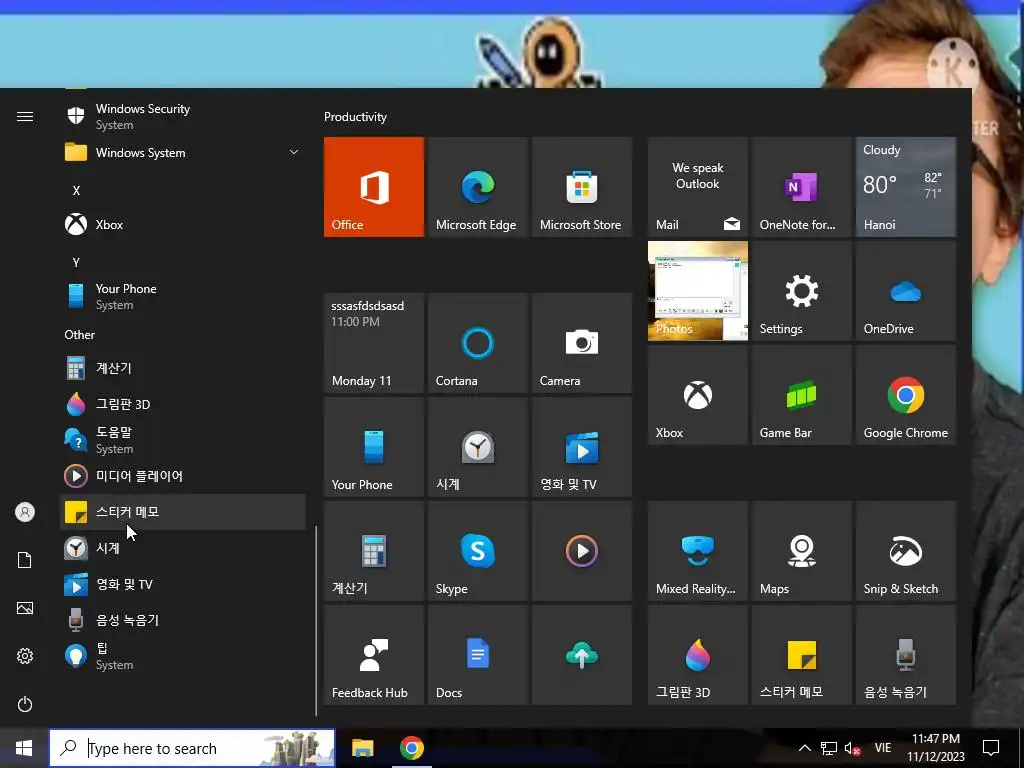Viewport: 1024px width, 768px height.
Task: Click the Windows Start button
Action: (x=24, y=748)
